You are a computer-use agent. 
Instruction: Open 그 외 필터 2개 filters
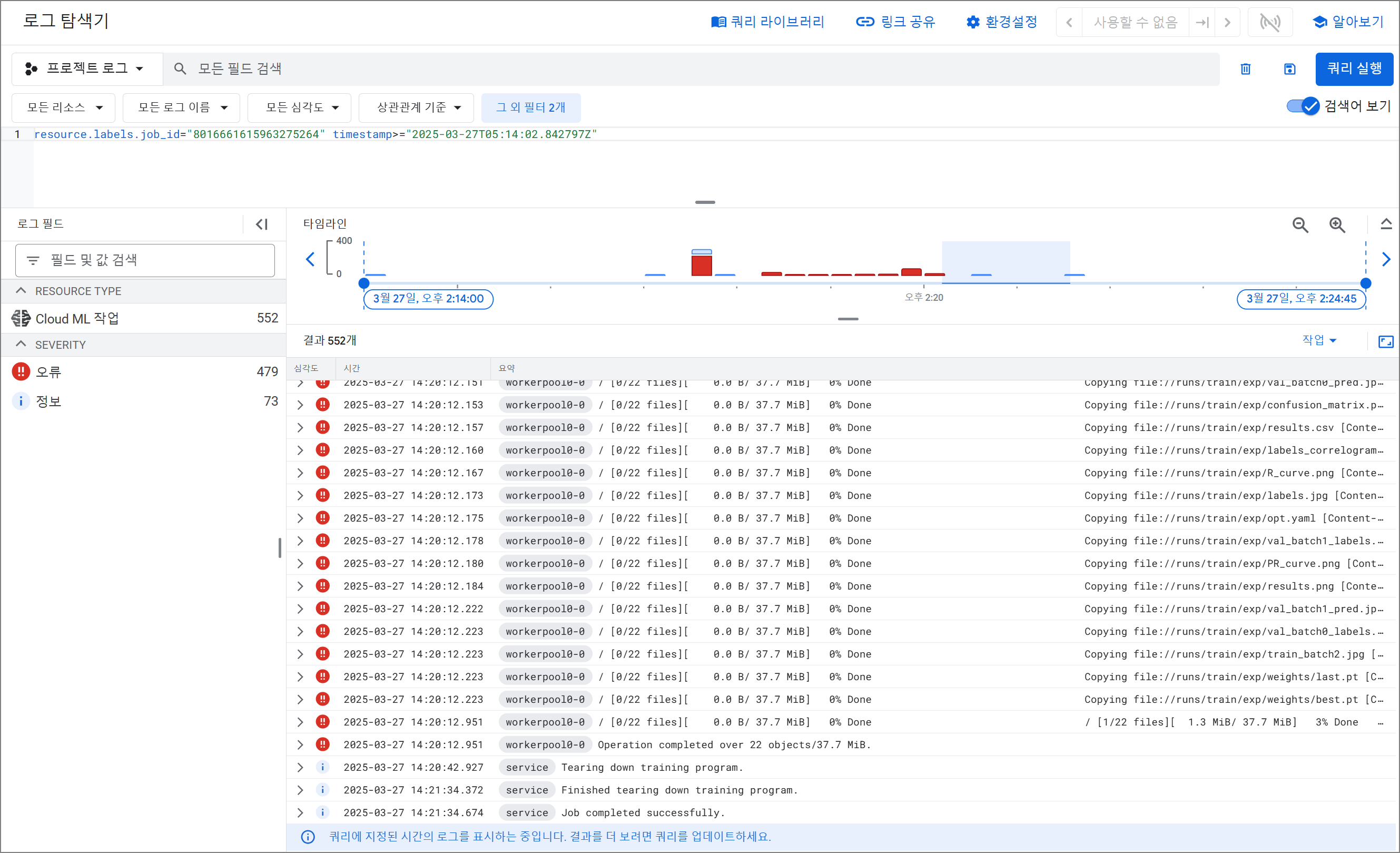click(x=530, y=107)
